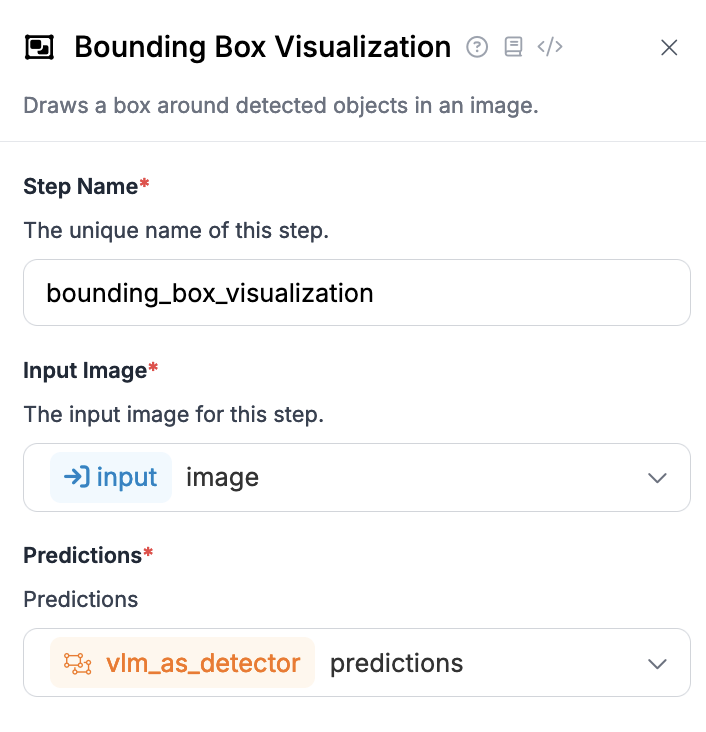Click the arrow icon in the input chip

pyautogui.click(x=76, y=478)
